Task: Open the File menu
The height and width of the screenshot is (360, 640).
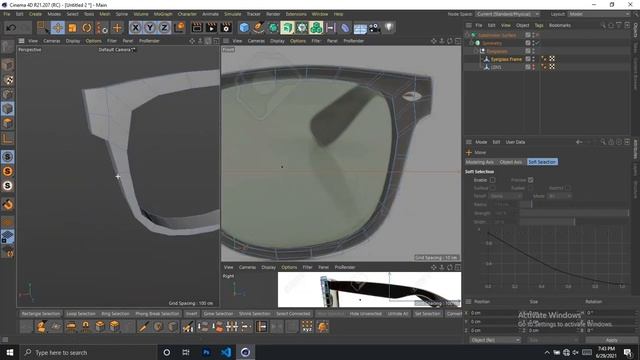Action: click(x=7, y=14)
